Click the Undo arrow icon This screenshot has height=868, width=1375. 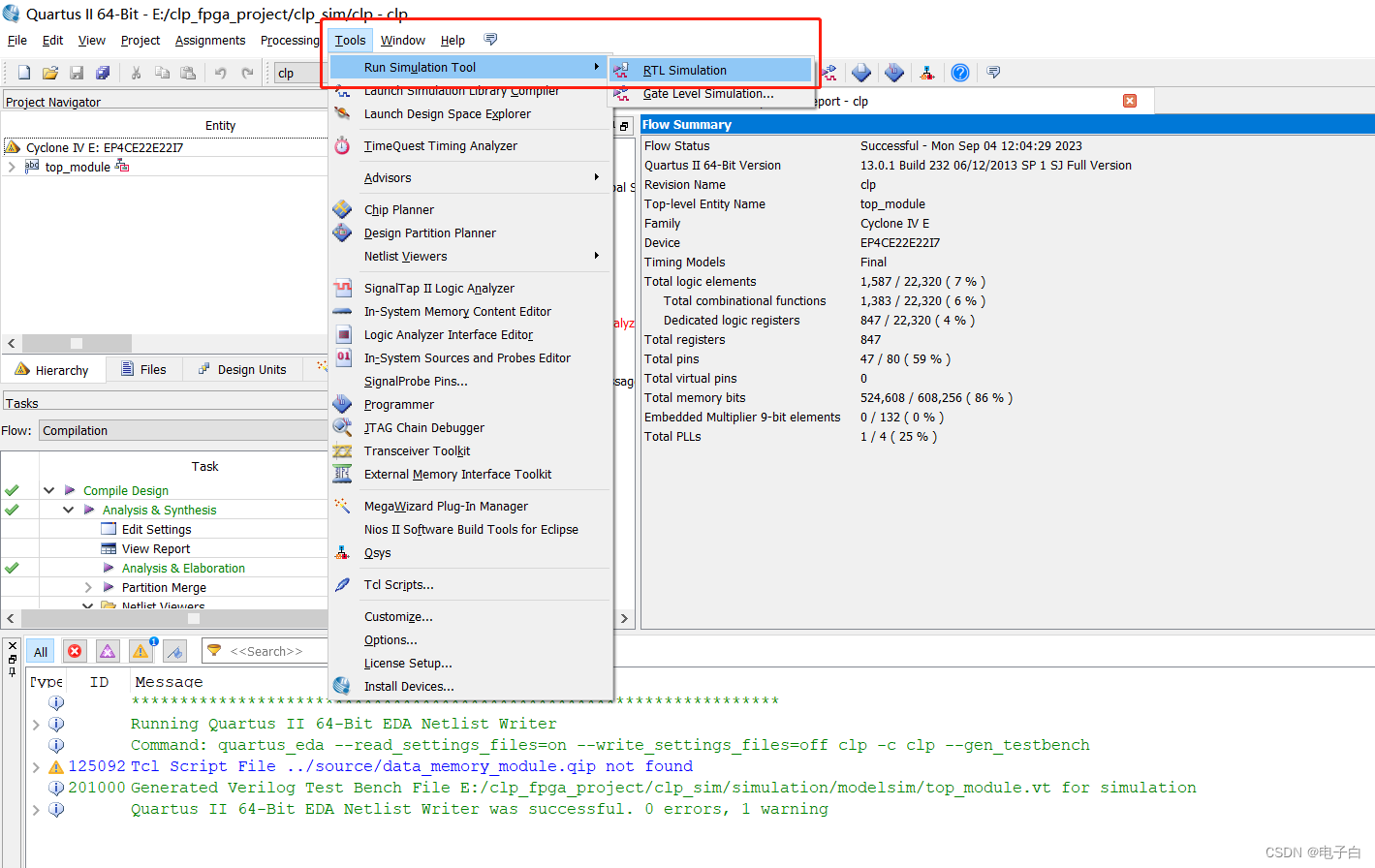coord(221,73)
